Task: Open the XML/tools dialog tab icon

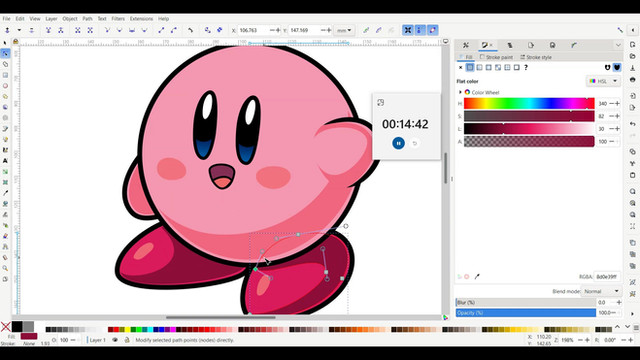Action: tap(466, 45)
